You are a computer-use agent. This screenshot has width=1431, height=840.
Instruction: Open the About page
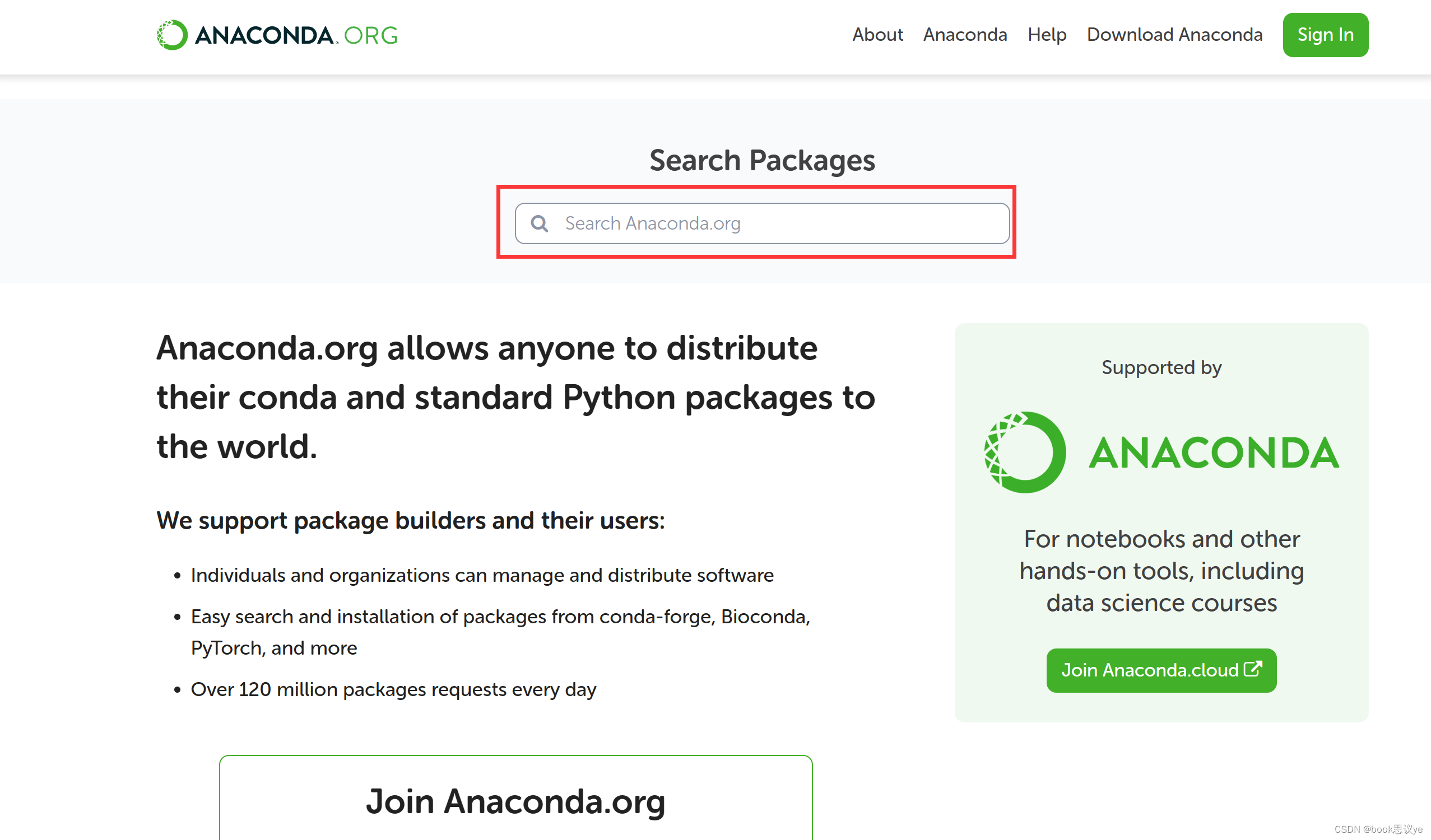(x=877, y=35)
